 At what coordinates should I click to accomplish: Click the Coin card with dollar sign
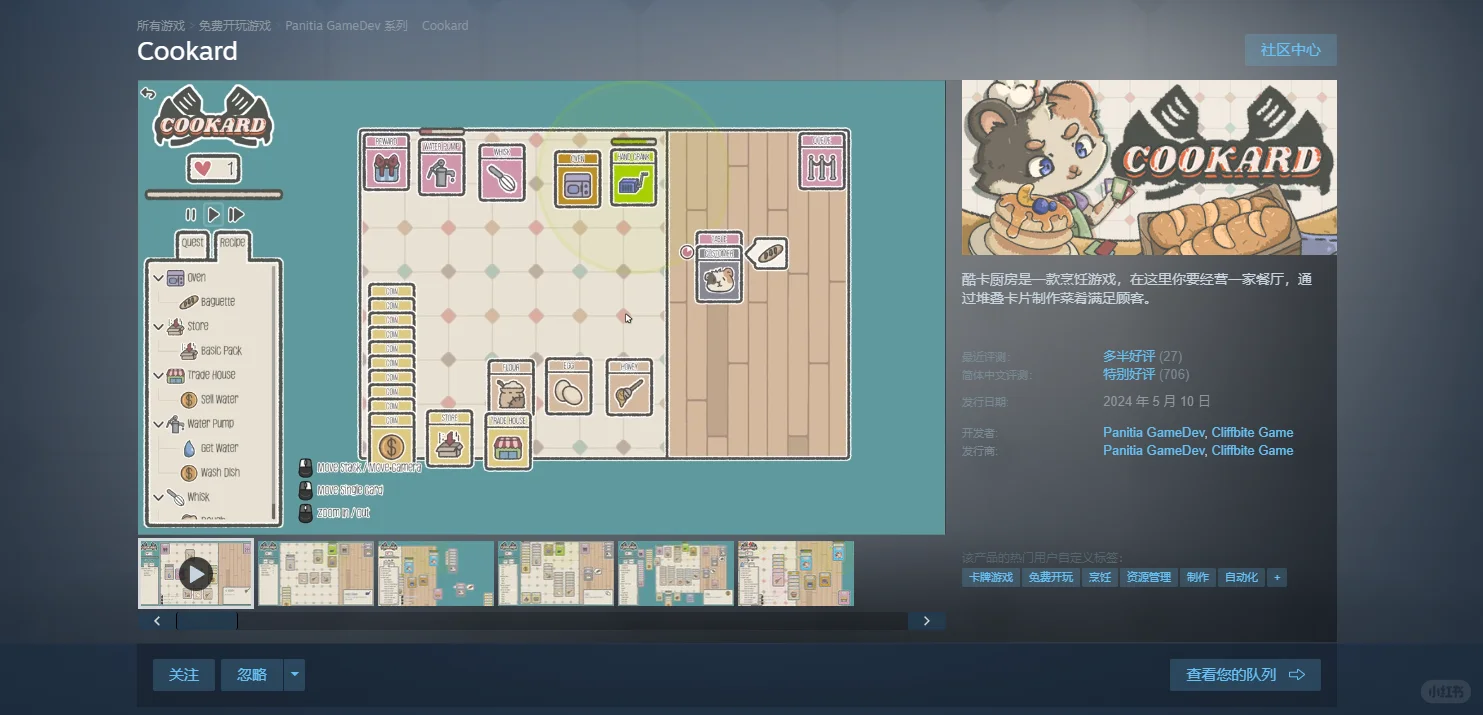pyautogui.click(x=392, y=440)
